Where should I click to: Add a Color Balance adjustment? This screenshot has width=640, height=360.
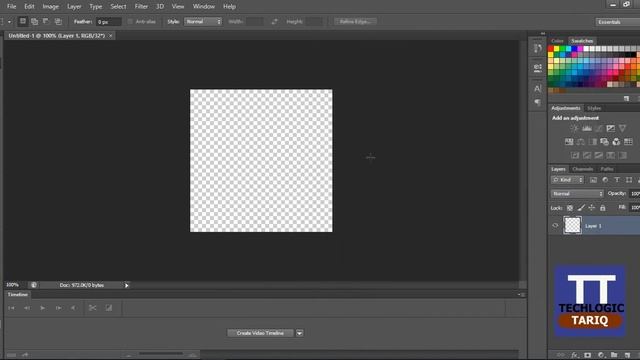click(x=580, y=142)
